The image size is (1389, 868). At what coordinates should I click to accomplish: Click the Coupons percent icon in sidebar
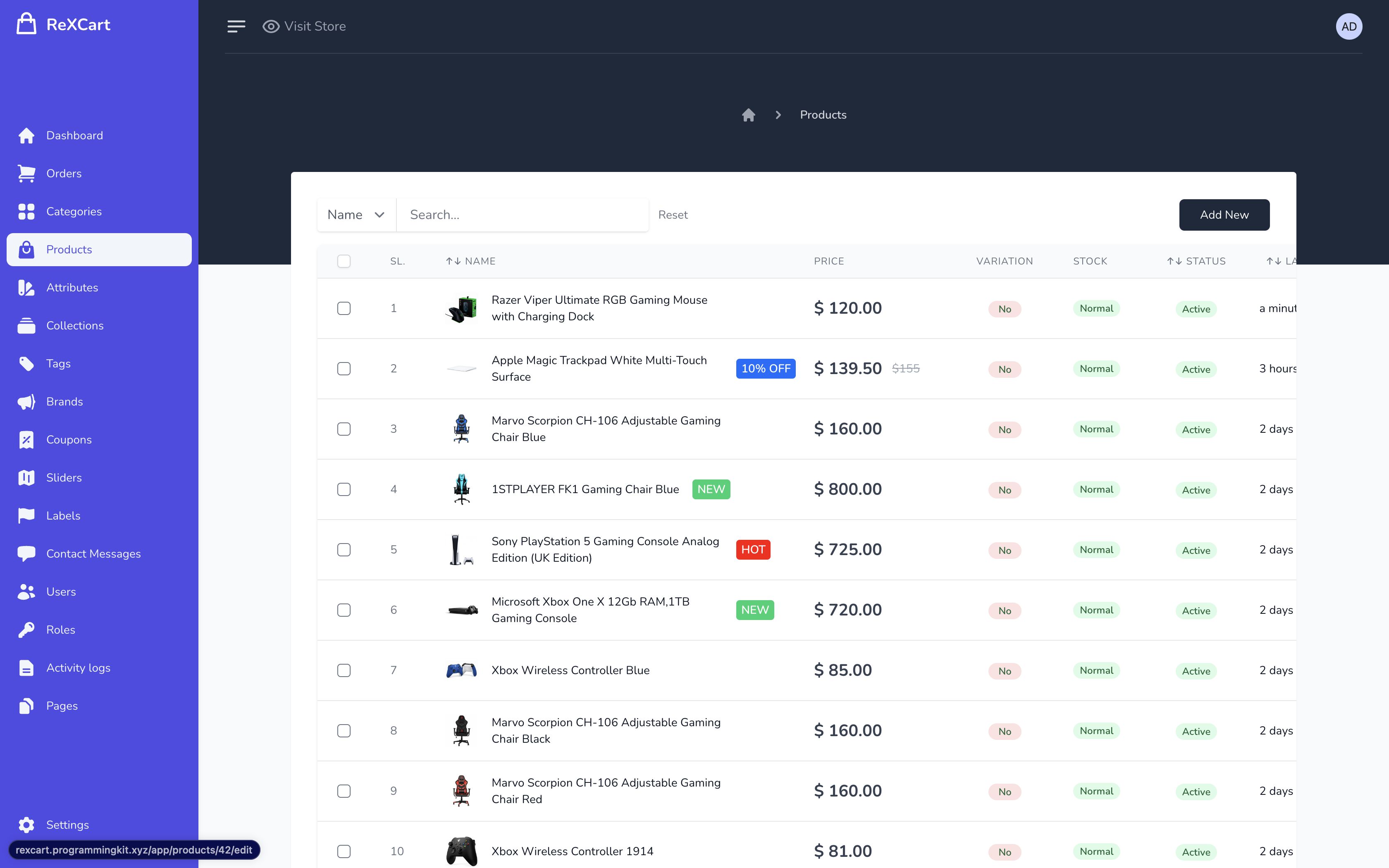pyautogui.click(x=26, y=440)
